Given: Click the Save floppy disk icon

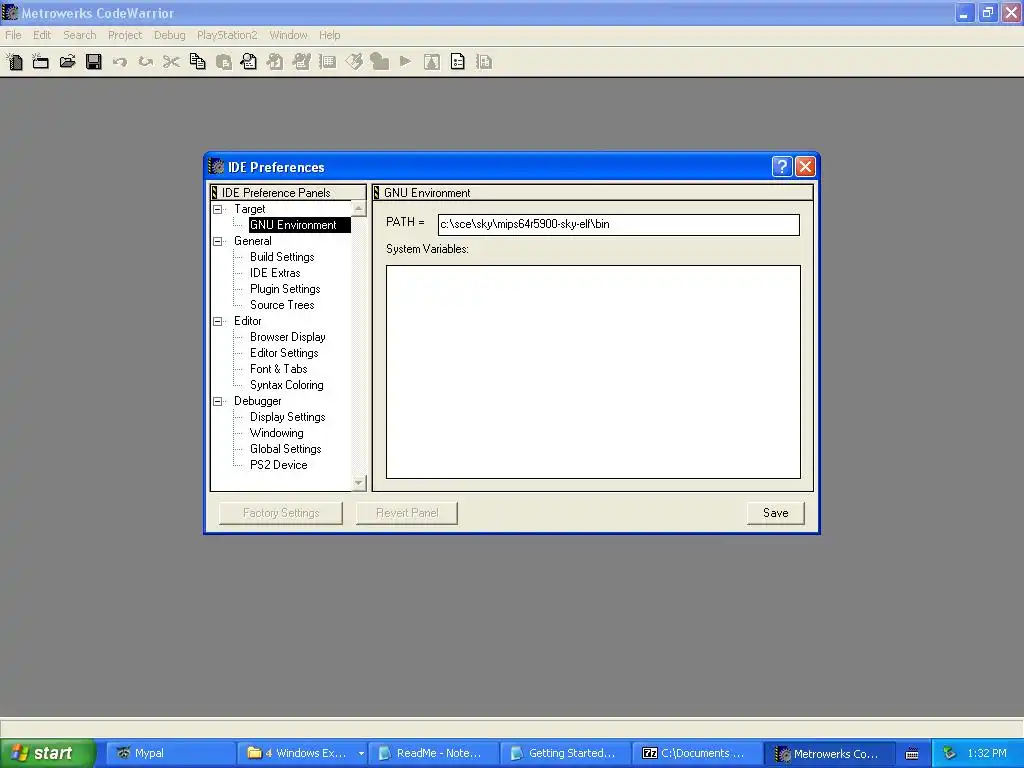Looking at the screenshot, I should click(x=94, y=62).
